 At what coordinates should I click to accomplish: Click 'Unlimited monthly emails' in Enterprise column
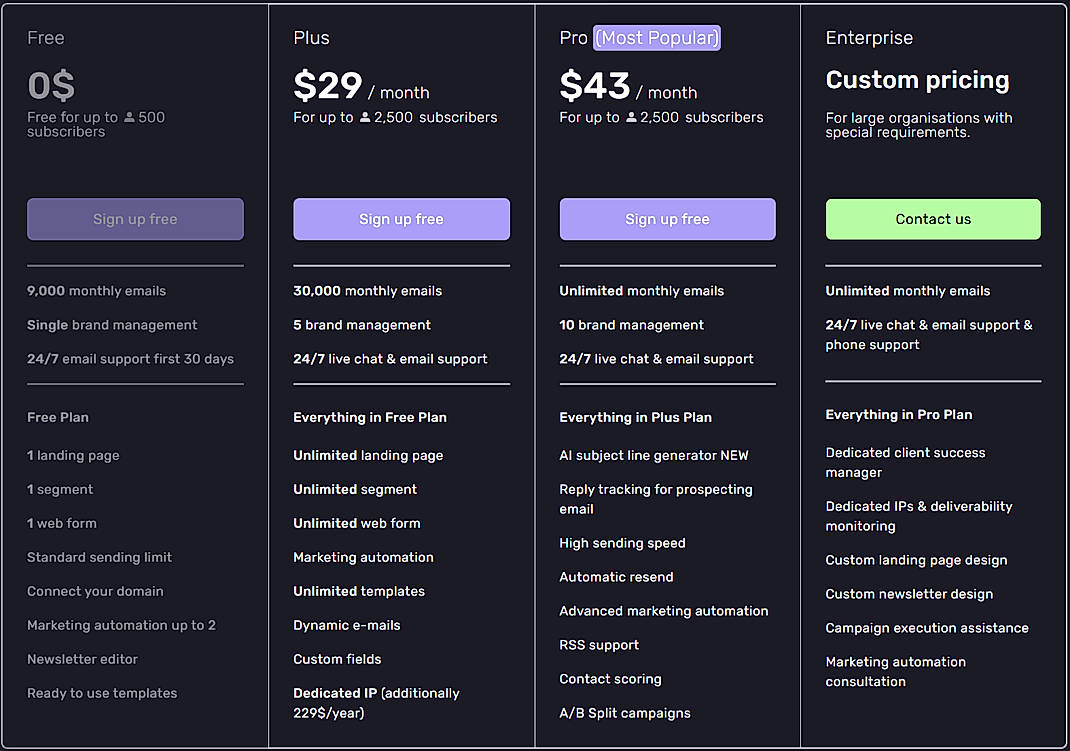point(908,291)
